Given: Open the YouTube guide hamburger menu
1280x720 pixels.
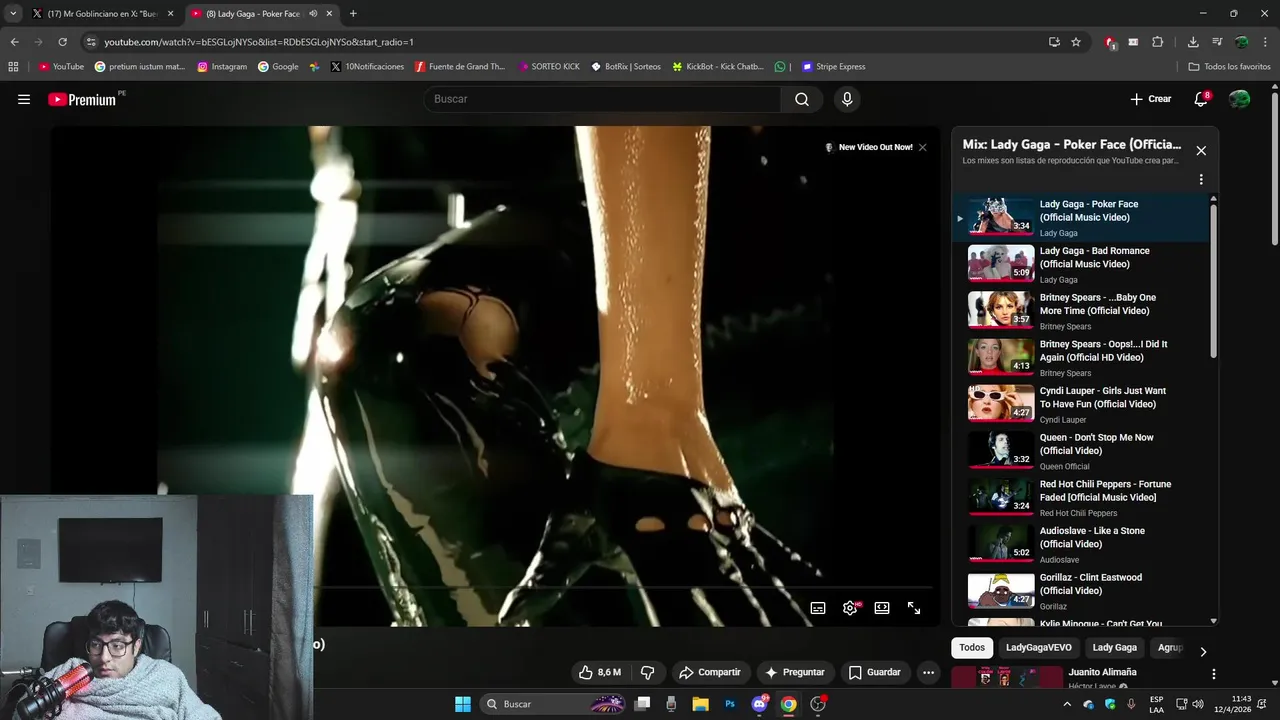Looking at the screenshot, I should coord(24,99).
